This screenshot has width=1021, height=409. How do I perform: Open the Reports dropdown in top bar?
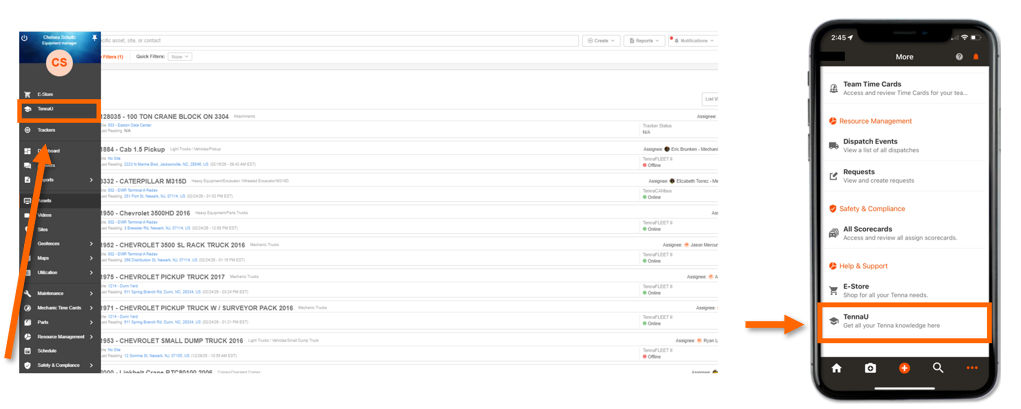pos(644,40)
